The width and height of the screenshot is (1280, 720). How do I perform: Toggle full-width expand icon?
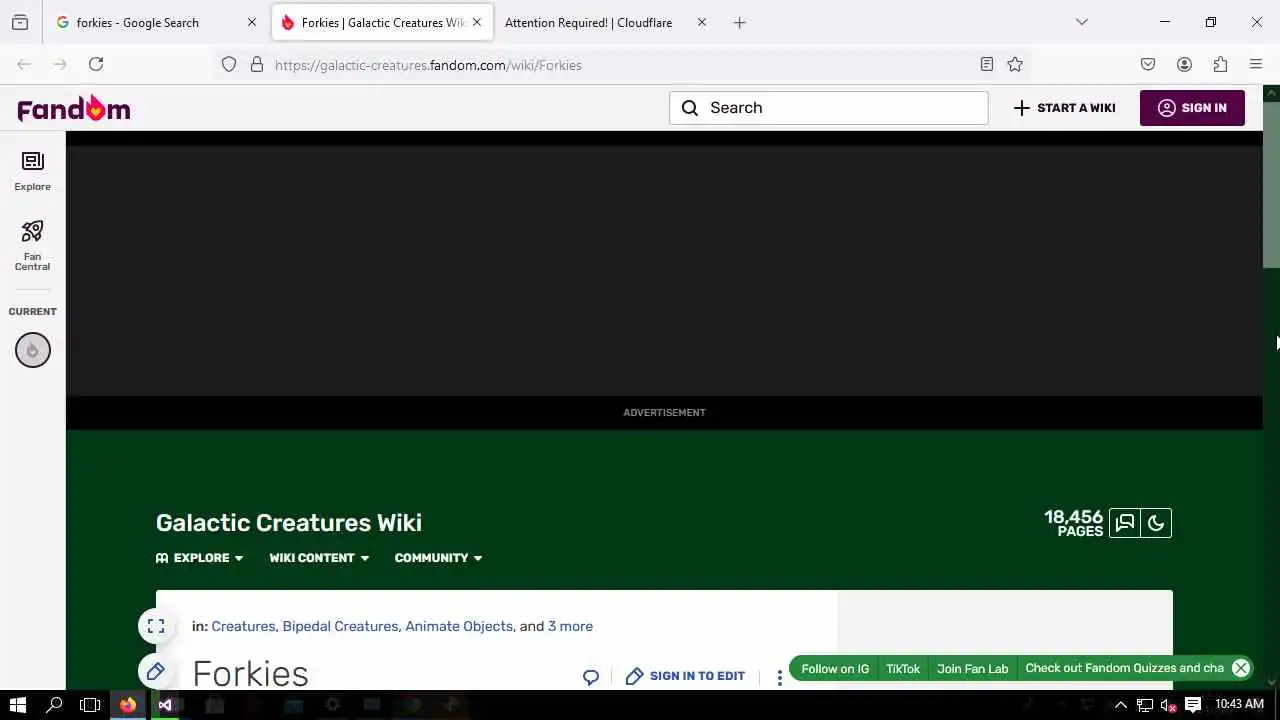pos(156,626)
